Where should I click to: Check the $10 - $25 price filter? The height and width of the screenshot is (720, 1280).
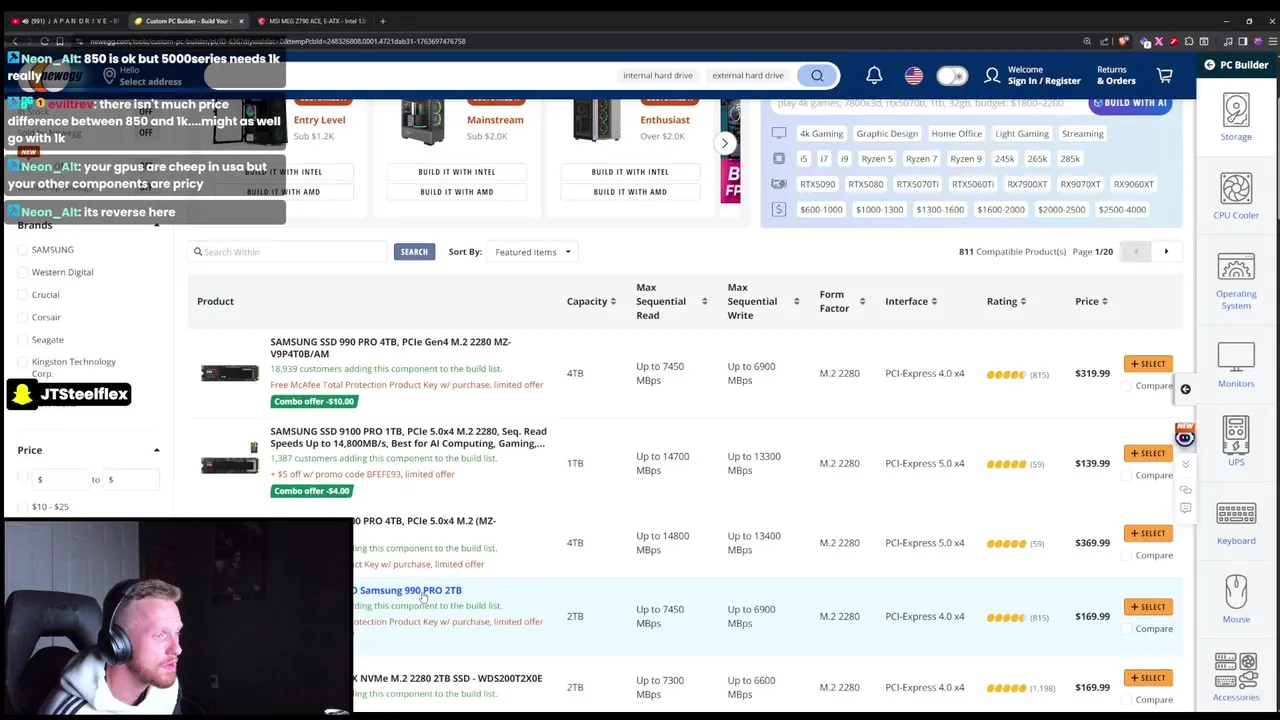(x=23, y=507)
